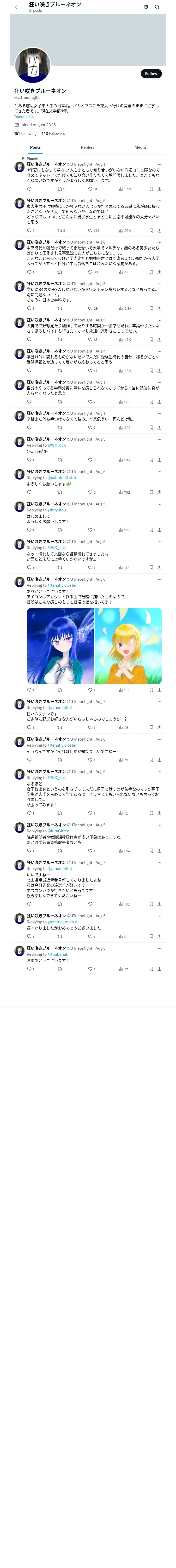Open more options on the pinned post

(x=160, y=164)
